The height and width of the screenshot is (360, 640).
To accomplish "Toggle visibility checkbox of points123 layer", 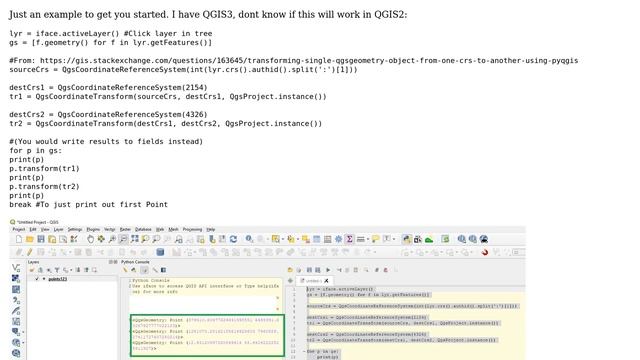I will [37, 279].
